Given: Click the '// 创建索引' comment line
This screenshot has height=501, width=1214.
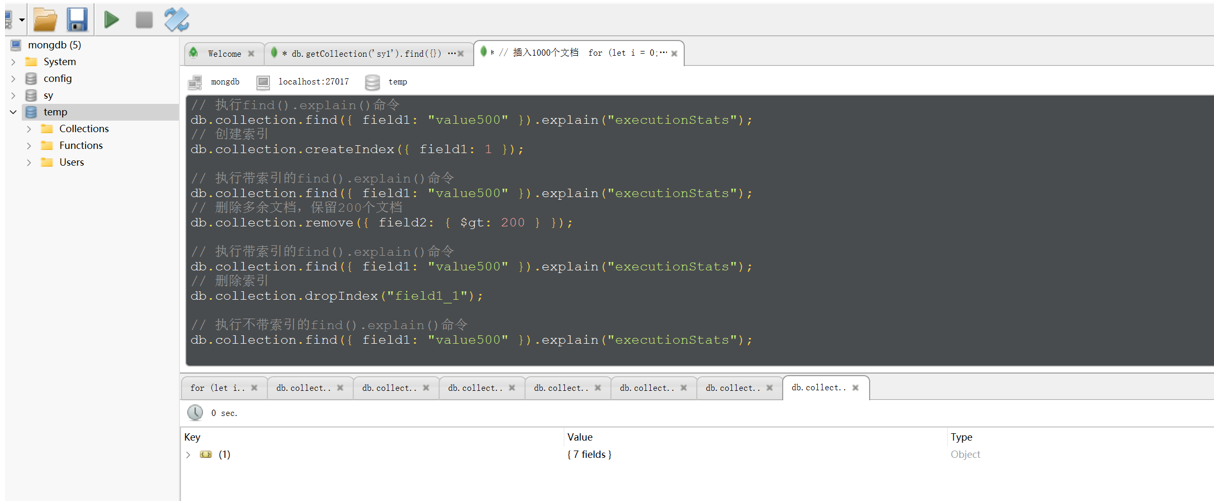Looking at the screenshot, I should pyautogui.click(x=230, y=134).
